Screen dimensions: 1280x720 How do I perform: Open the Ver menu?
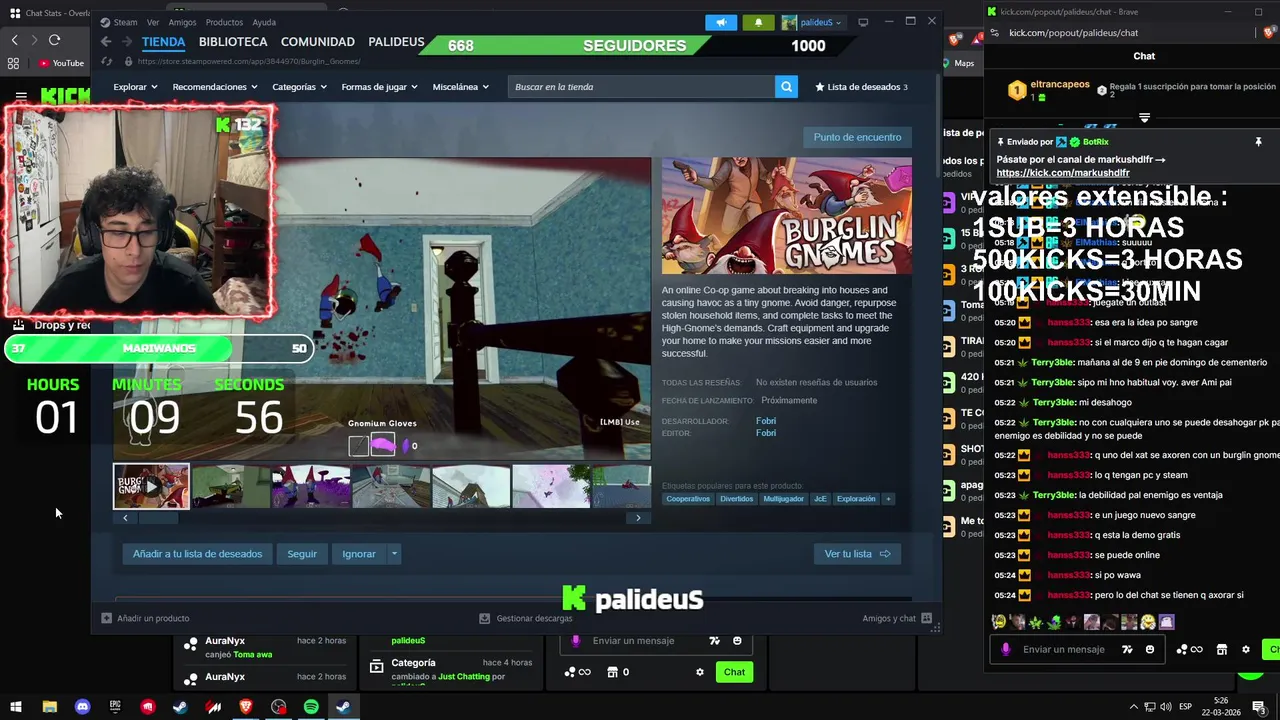click(153, 22)
